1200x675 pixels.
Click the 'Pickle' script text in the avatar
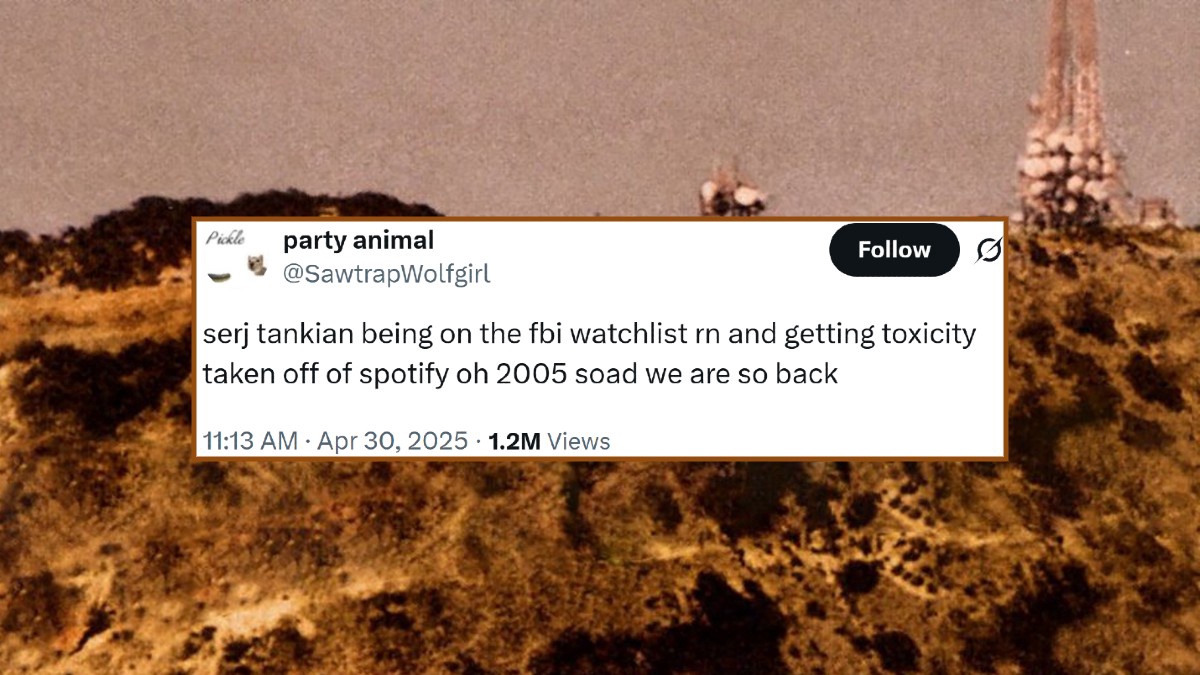tap(224, 238)
